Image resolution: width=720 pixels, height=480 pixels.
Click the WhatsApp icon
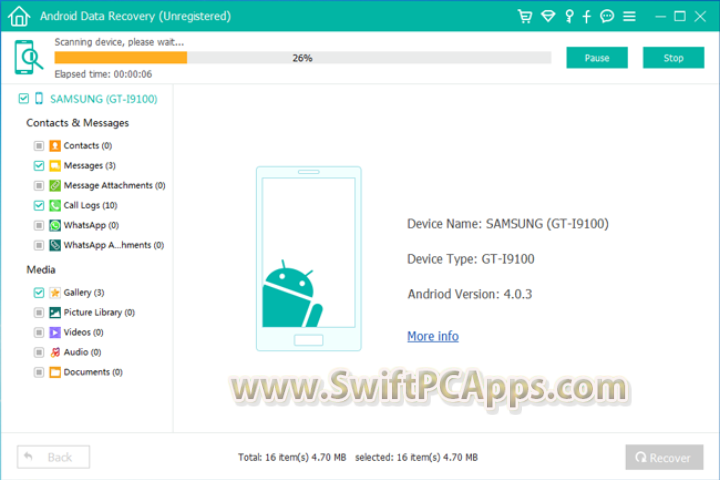[55, 225]
